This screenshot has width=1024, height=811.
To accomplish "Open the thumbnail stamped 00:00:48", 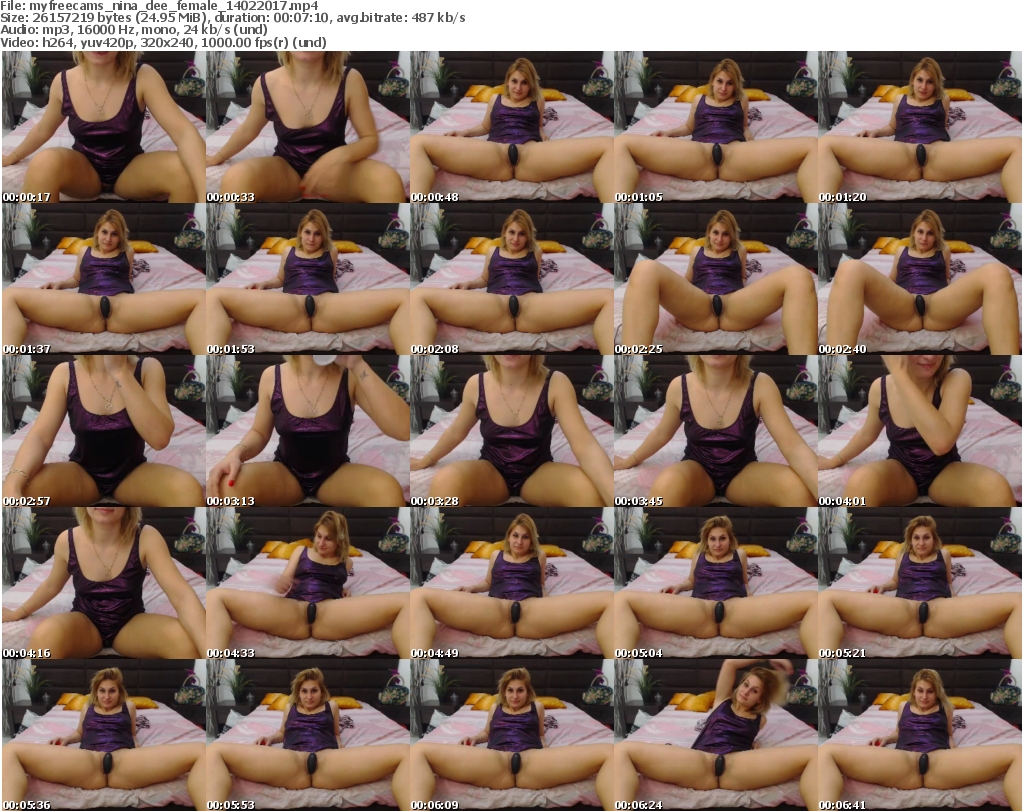I will pyautogui.click(x=511, y=127).
